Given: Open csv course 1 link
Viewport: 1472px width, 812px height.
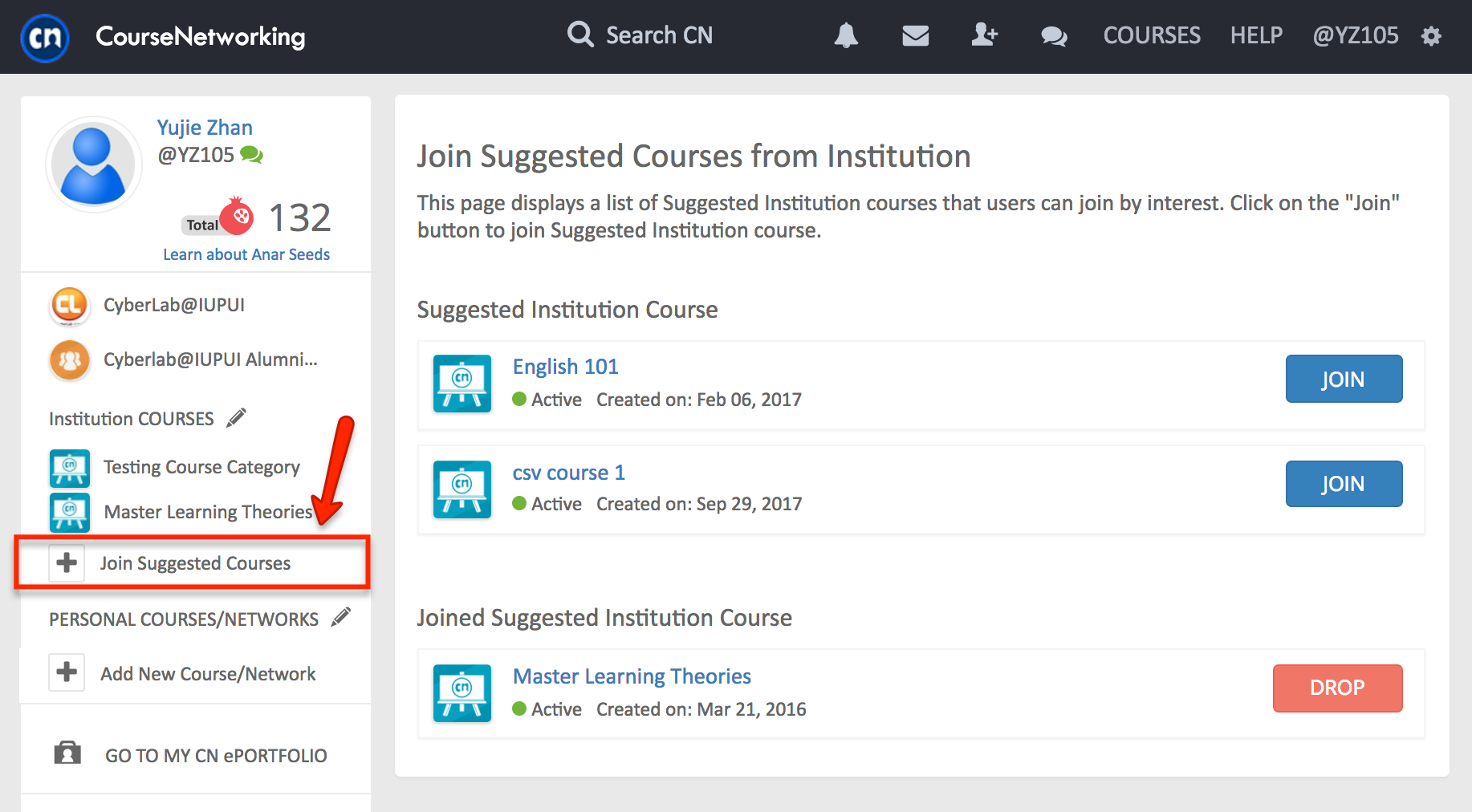Looking at the screenshot, I should click(x=568, y=473).
